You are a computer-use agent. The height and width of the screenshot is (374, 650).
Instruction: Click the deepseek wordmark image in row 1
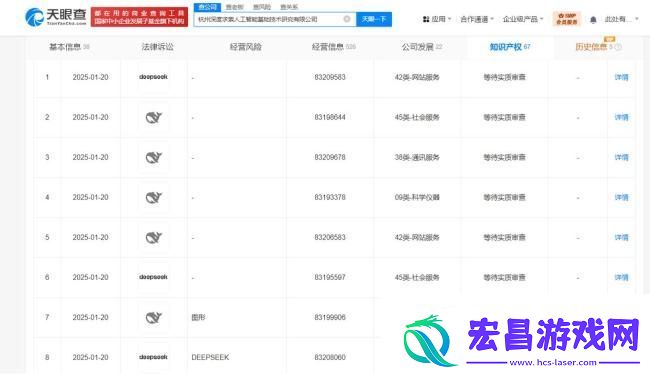point(153,77)
